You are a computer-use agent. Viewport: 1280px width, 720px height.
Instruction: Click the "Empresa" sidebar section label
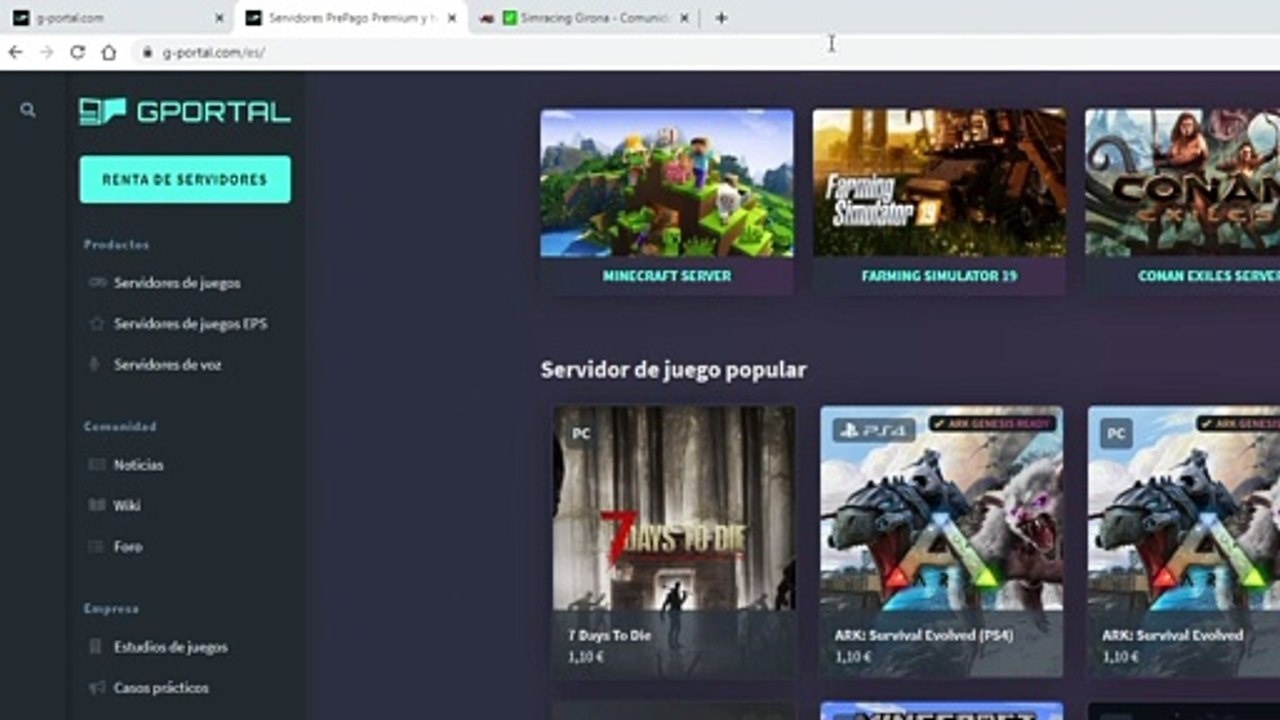click(x=111, y=609)
